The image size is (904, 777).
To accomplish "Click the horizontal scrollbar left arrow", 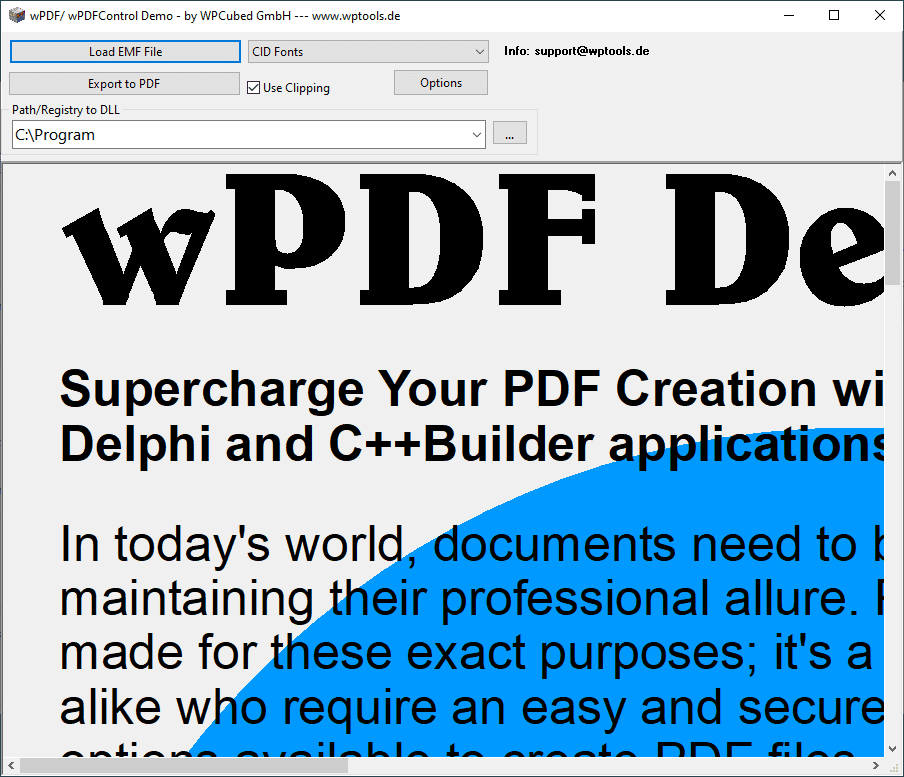I will coord(11,765).
